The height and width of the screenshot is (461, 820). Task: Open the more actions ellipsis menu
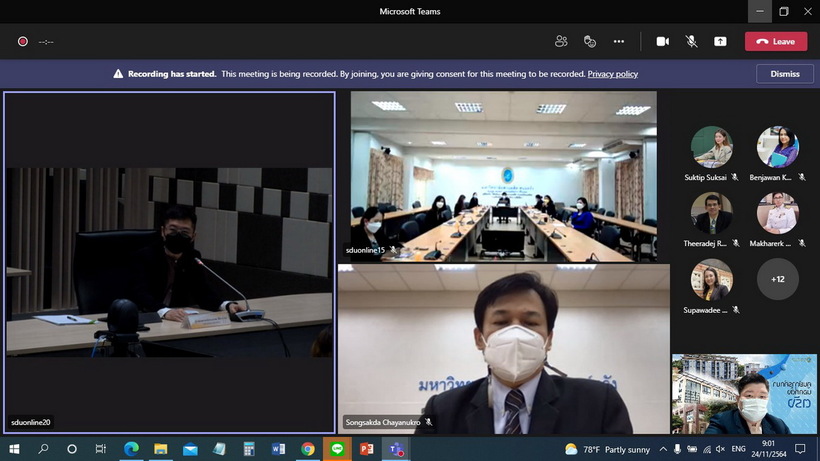[619, 41]
